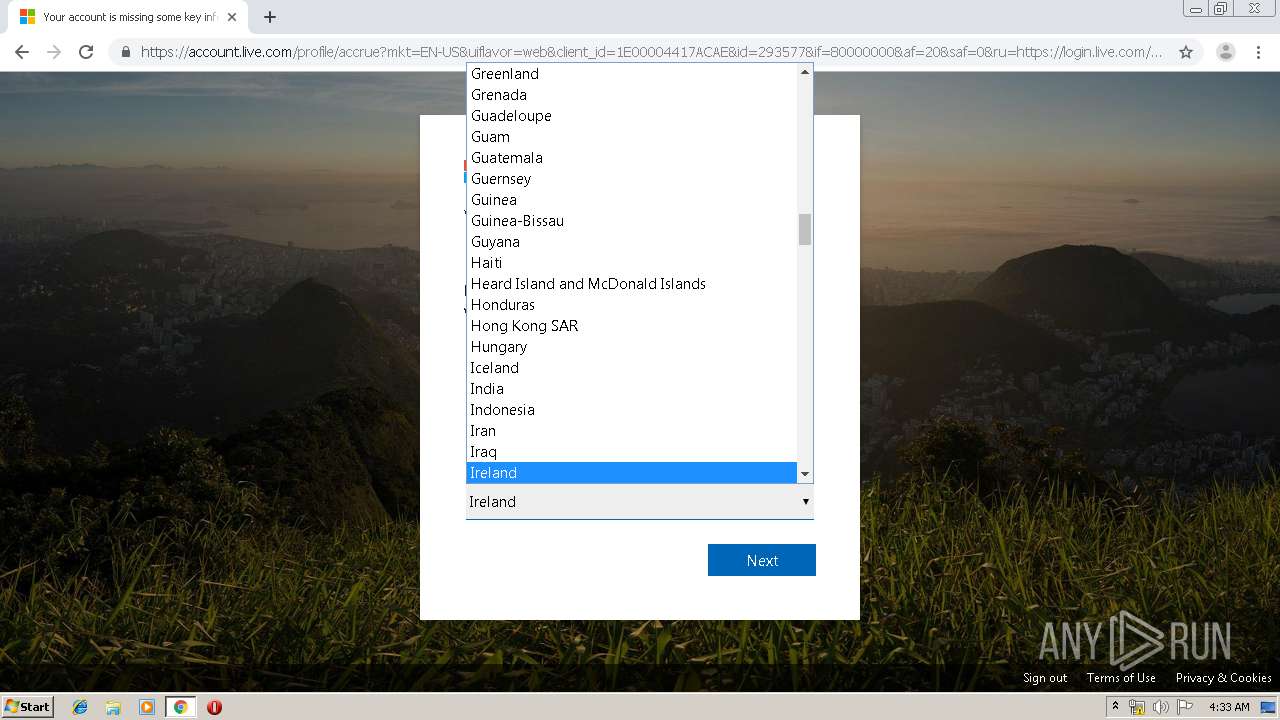1280x720 pixels.
Task: Open media player taskbar icon
Action: pyautogui.click(x=147, y=707)
